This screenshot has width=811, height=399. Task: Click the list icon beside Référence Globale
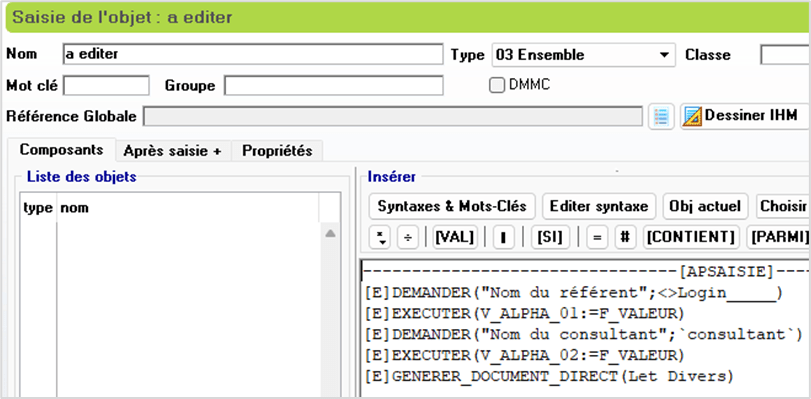(x=662, y=116)
